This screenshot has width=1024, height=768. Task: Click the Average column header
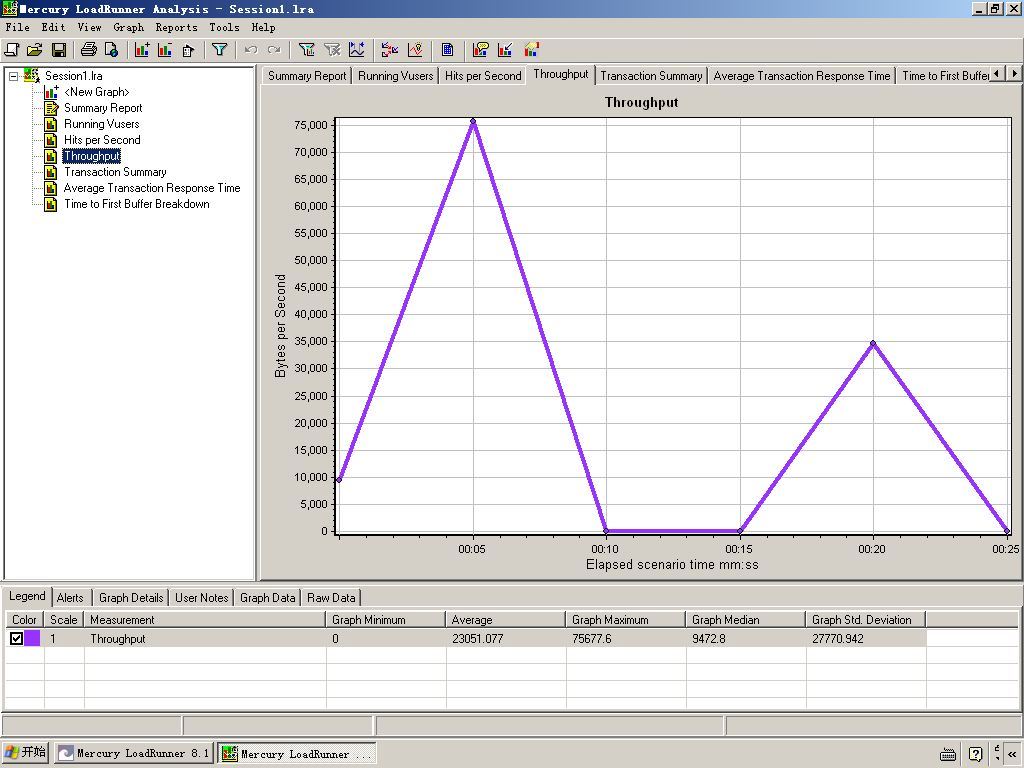pos(505,620)
